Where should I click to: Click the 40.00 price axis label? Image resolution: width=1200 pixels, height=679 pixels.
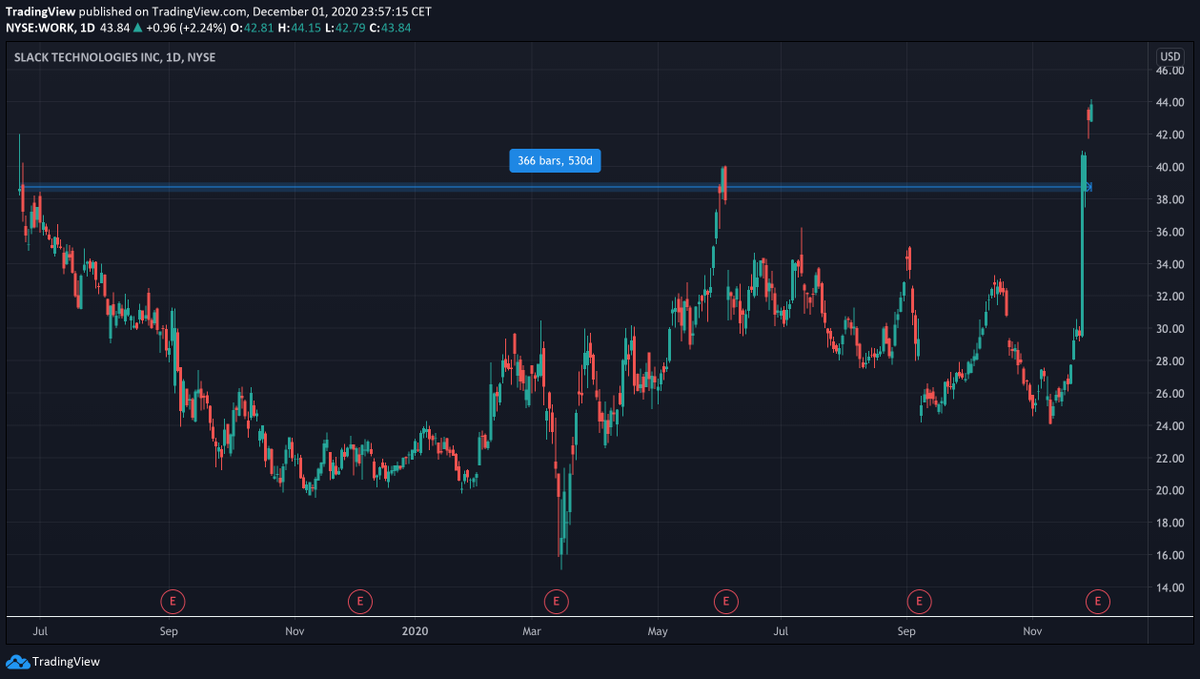coord(1170,167)
